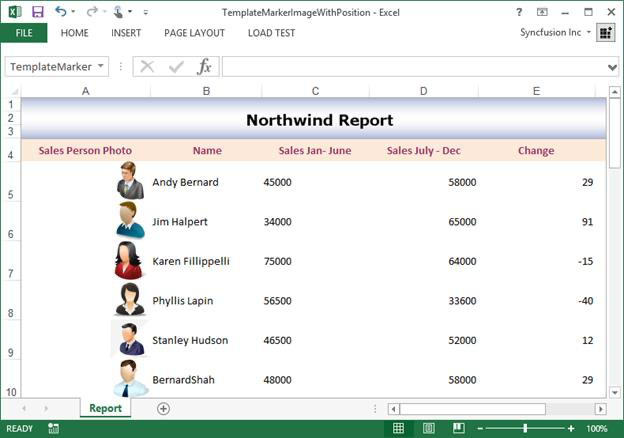Select the Report sheet tab
624x438 pixels.
pyautogui.click(x=105, y=408)
